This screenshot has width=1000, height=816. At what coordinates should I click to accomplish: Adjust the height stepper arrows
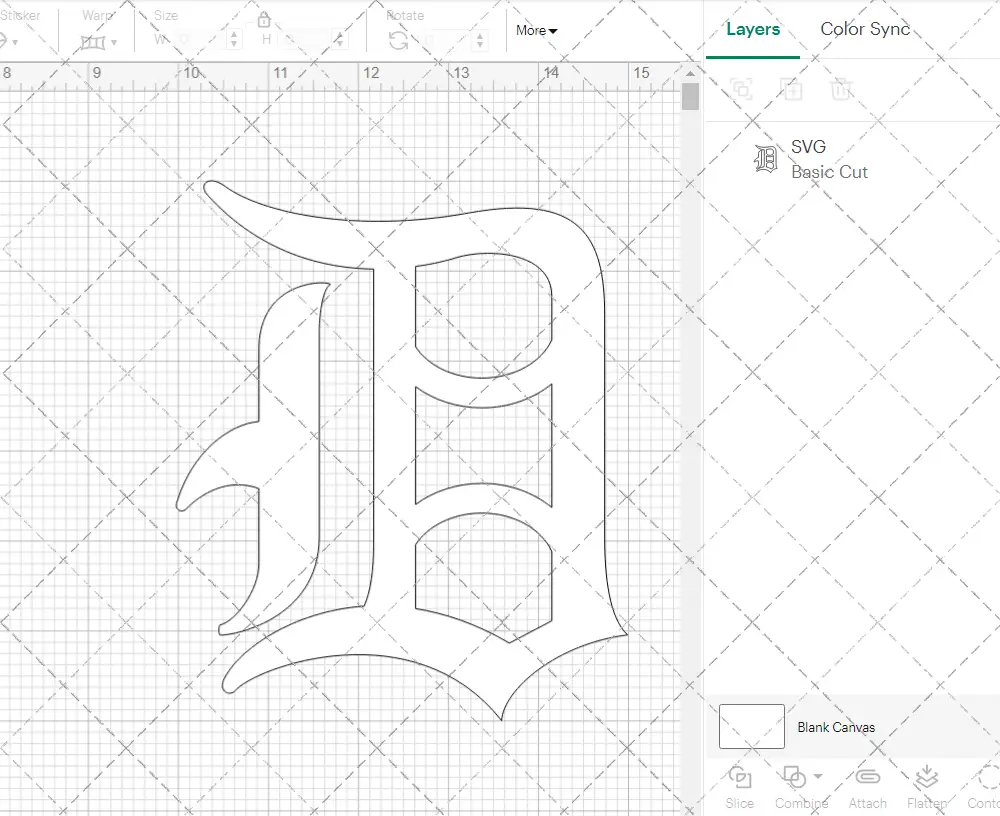coord(340,40)
